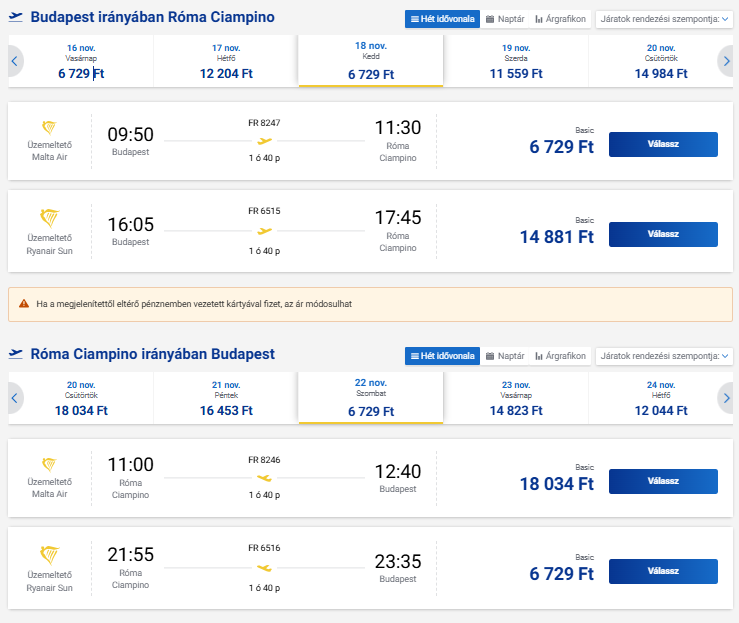This screenshot has width=739, height=623.
Task: Select Hét idővonala view for return flights
Action: coord(440,356)
